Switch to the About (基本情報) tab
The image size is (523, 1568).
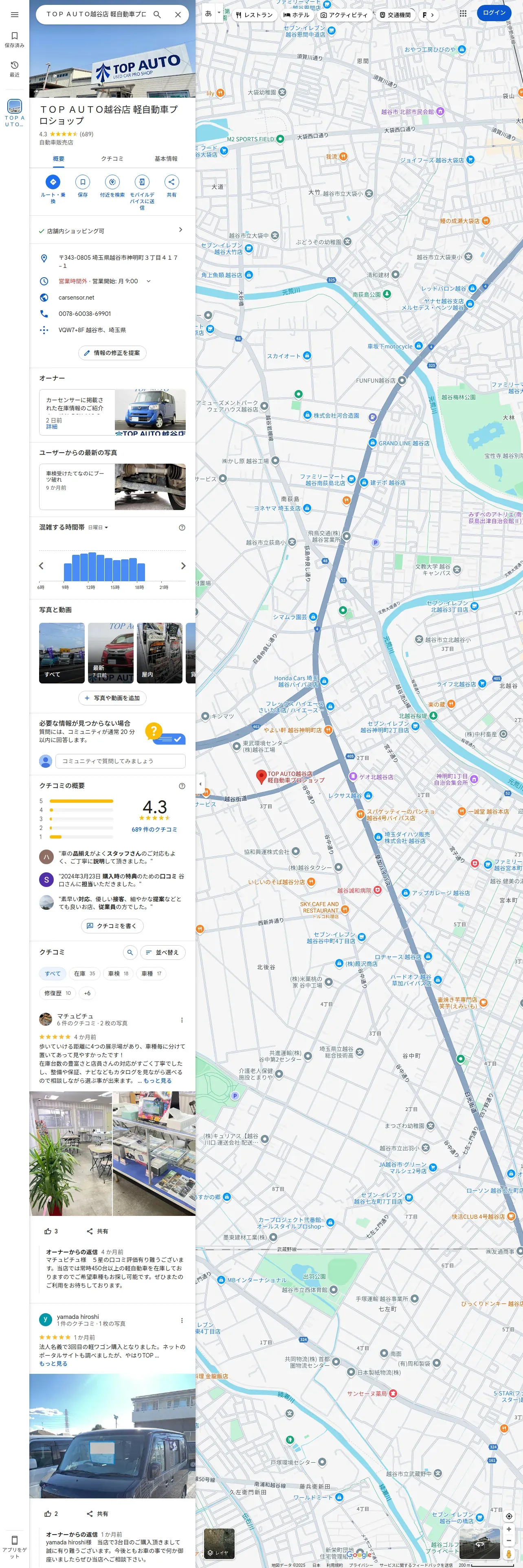point(166,159)
